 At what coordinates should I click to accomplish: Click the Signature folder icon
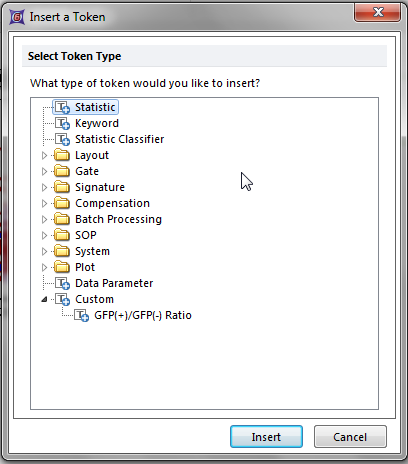62,187
